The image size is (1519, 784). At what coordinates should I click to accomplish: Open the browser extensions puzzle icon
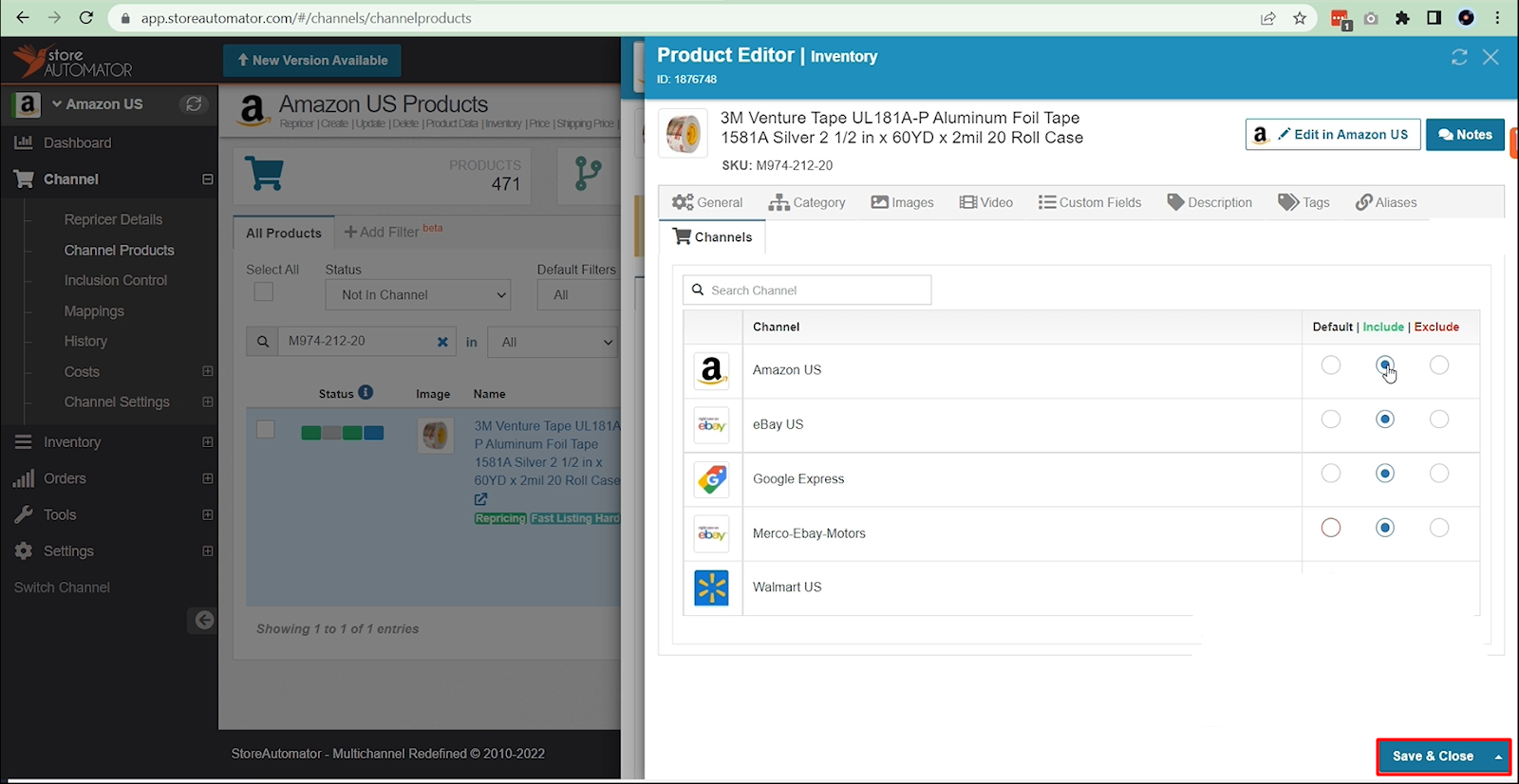point(1402,18)
